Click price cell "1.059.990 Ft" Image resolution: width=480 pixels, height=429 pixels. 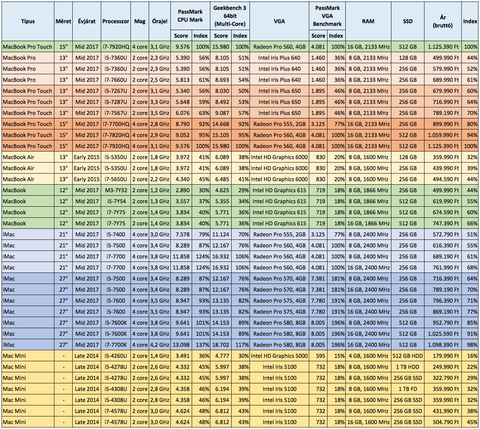coord(443,135)
